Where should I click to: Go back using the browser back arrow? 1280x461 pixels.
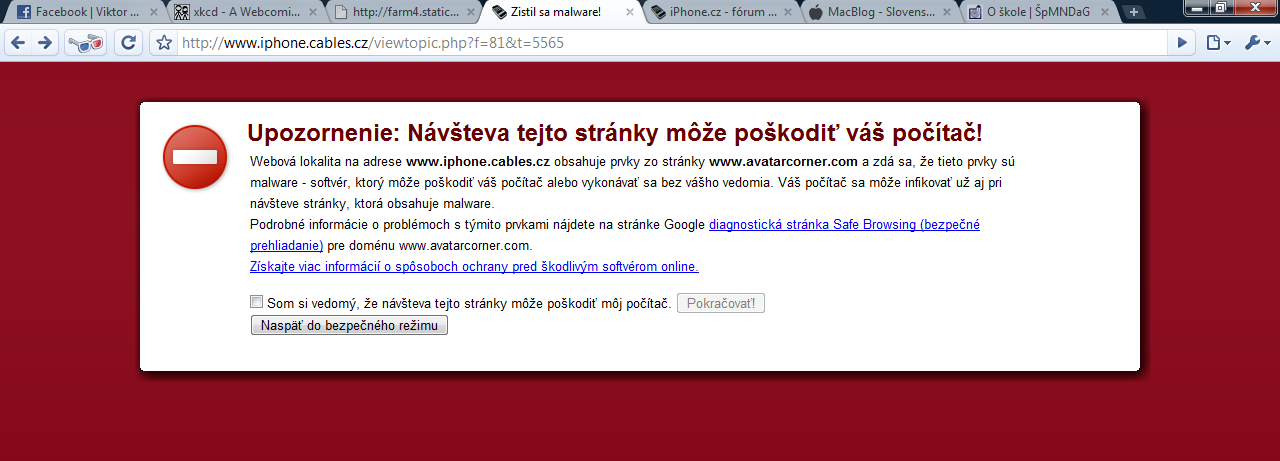pyautogui.click(x=20, y=43)
